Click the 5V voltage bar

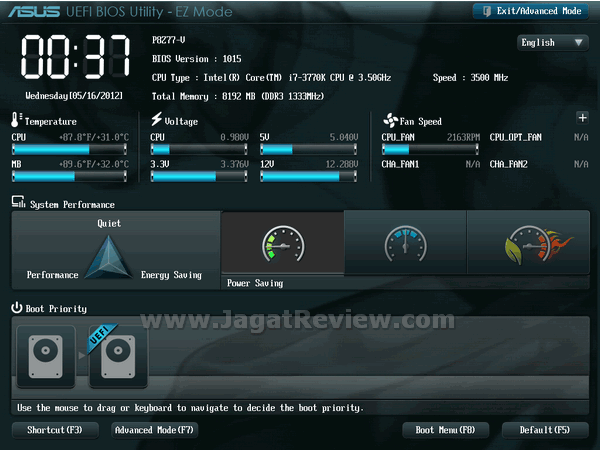[x=308, y=149]
